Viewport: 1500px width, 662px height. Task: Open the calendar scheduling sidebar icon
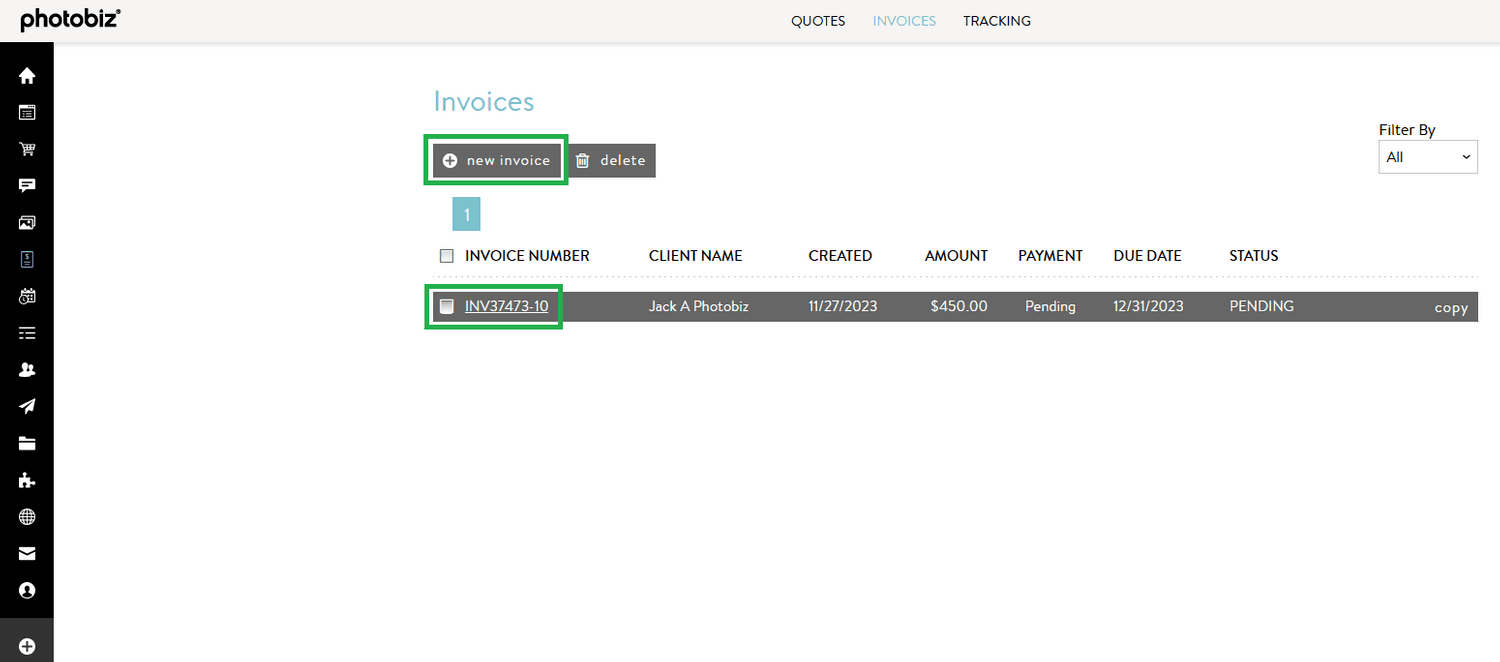(x=27, y=296)
